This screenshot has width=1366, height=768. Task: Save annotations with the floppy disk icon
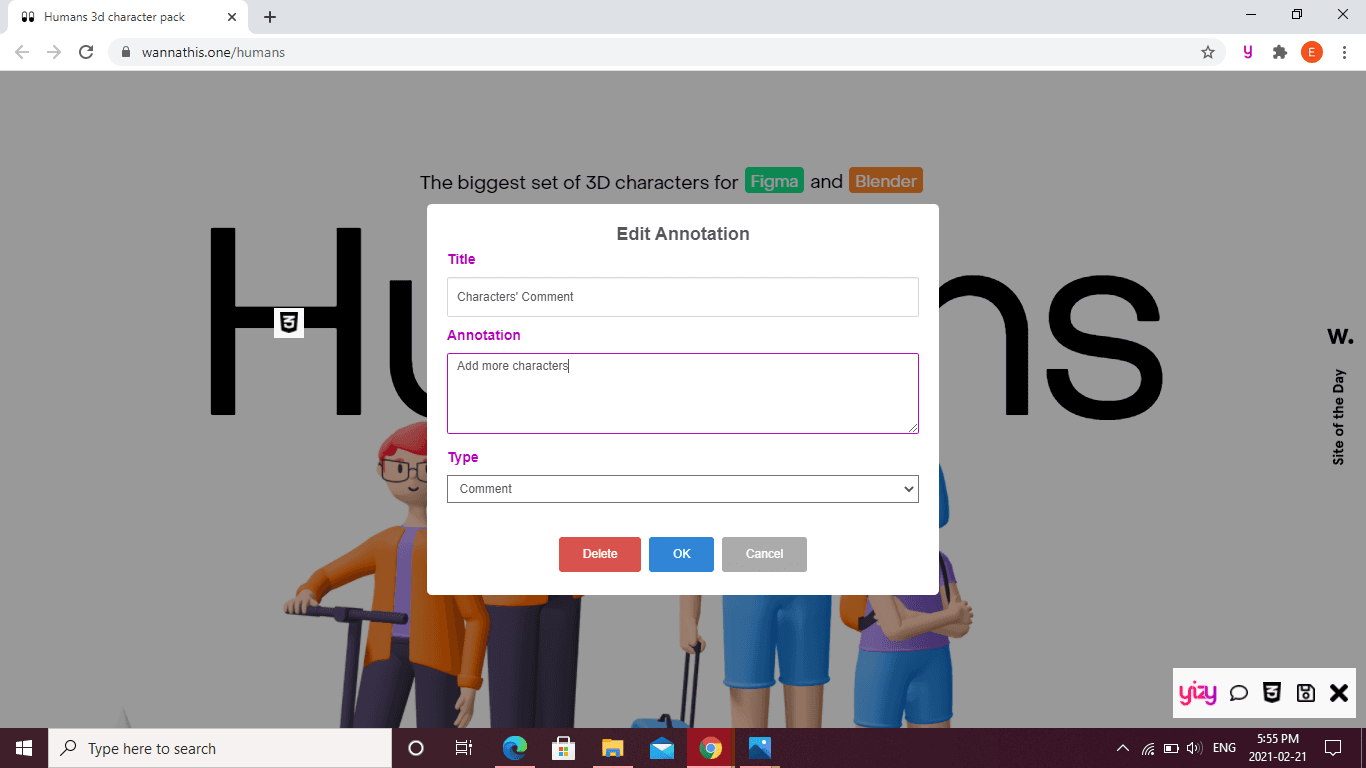tap(1305, 693)
